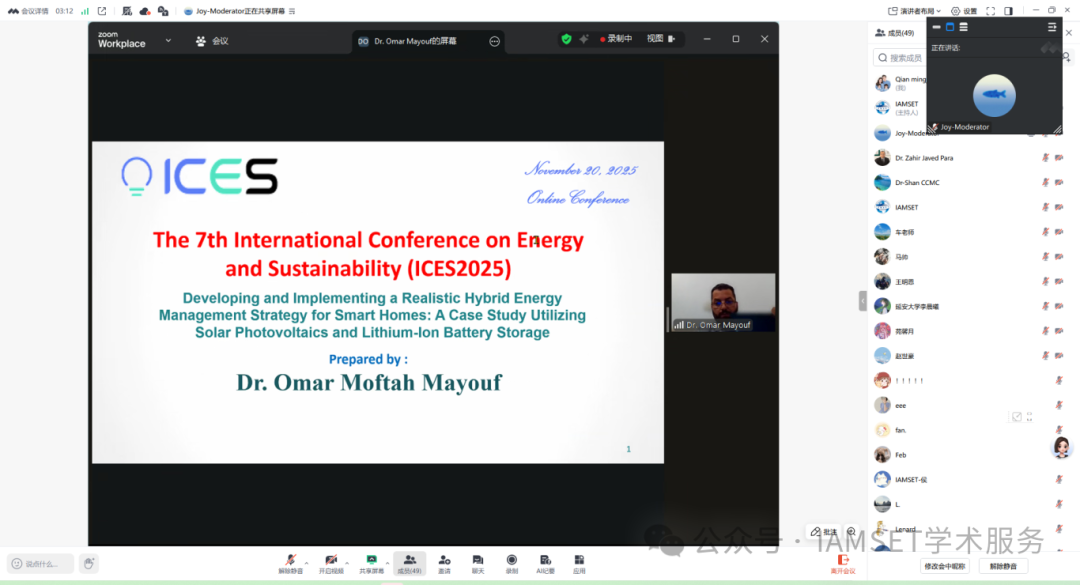Click the Unmute button below members list
The height and width of the screenshot is (585, 1080).
(x=1002, y=566)
